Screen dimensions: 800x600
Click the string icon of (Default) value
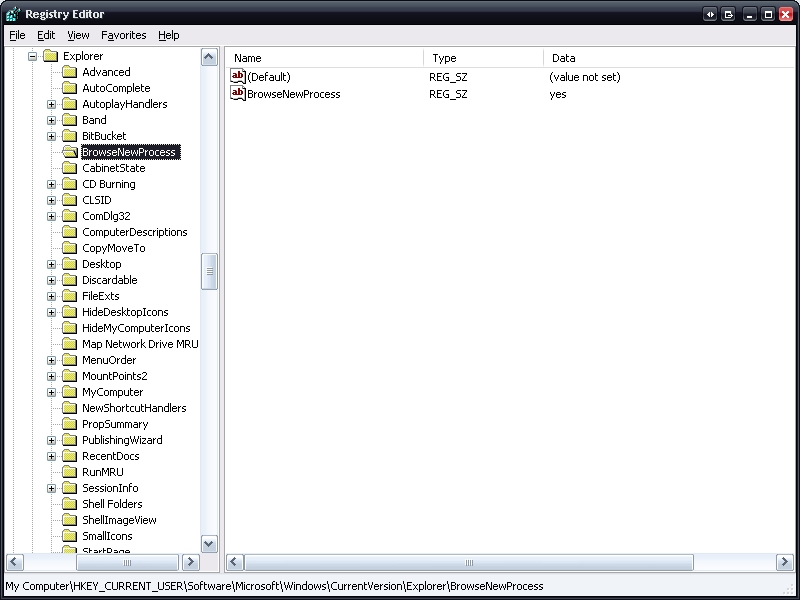[238, 77]
